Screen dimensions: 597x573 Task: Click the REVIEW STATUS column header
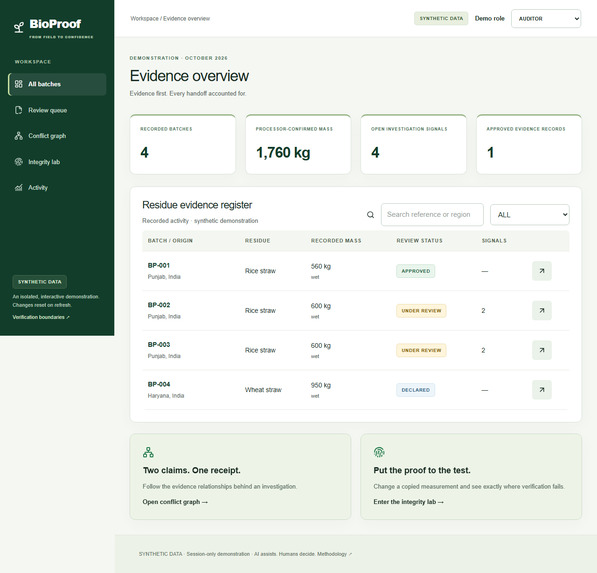(419, 241)
